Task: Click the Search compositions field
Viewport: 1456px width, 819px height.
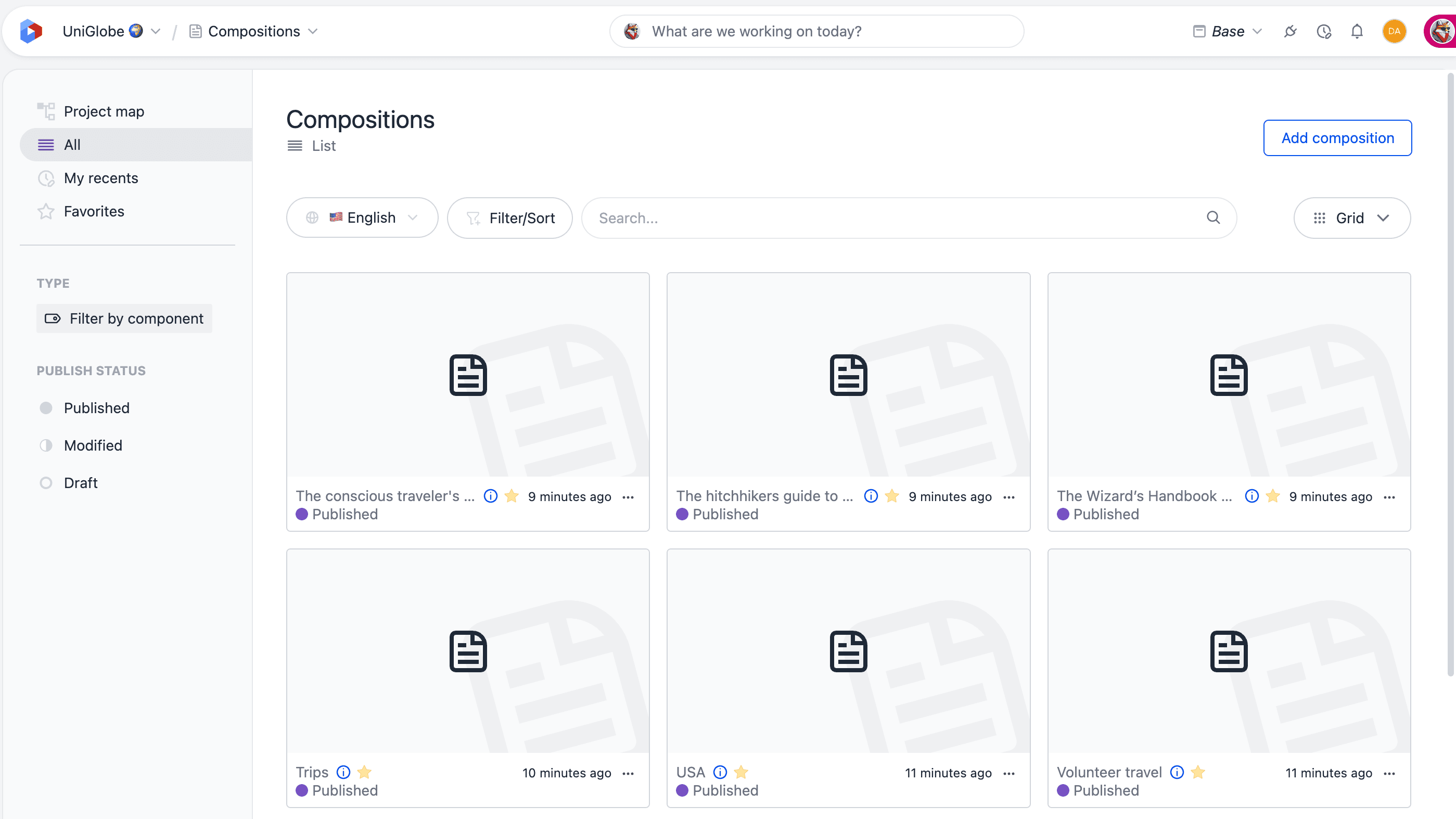Action: coord(909,217)
